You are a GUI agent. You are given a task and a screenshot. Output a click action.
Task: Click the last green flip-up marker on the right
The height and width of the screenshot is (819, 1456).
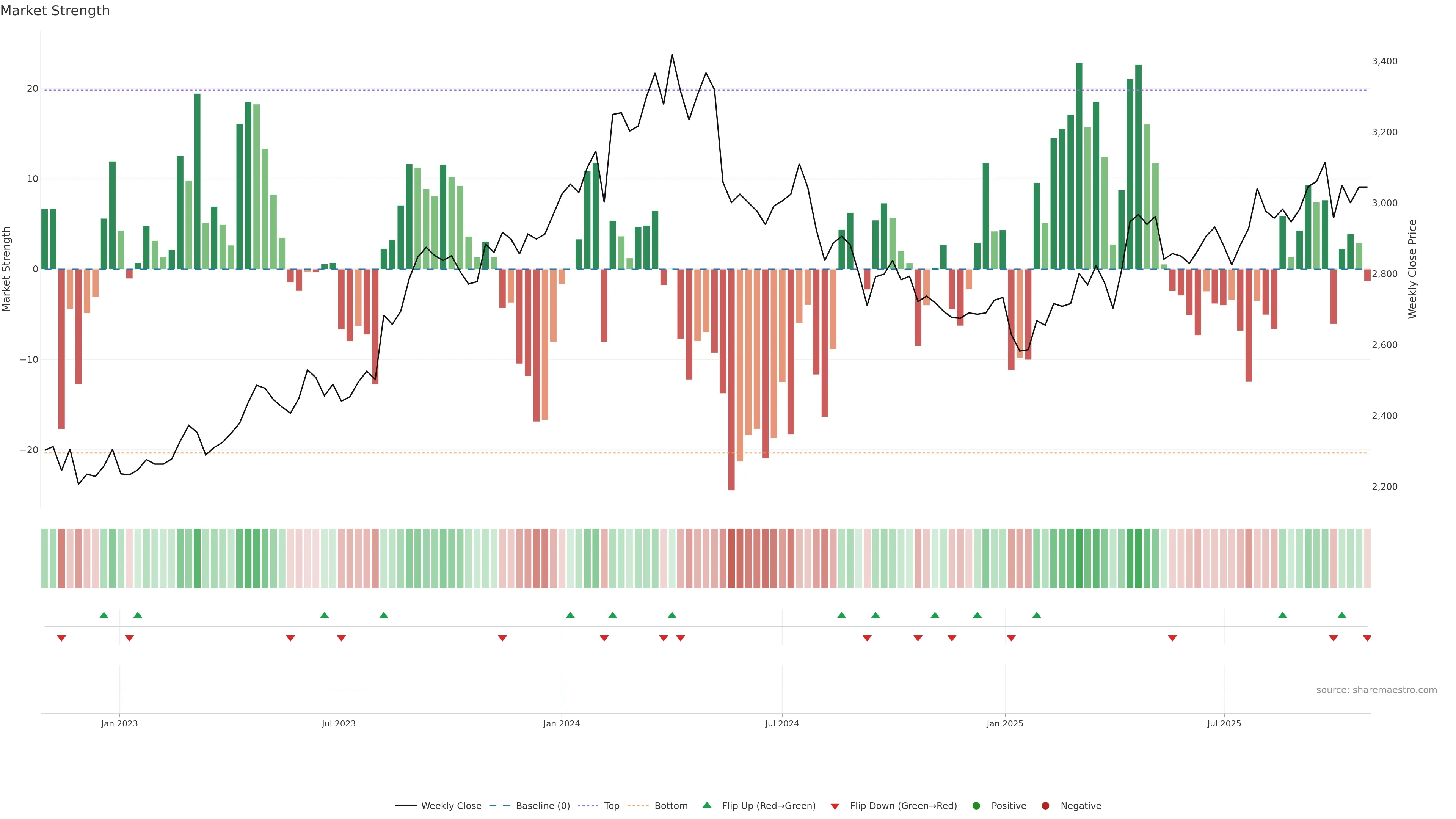[1342, 615]
